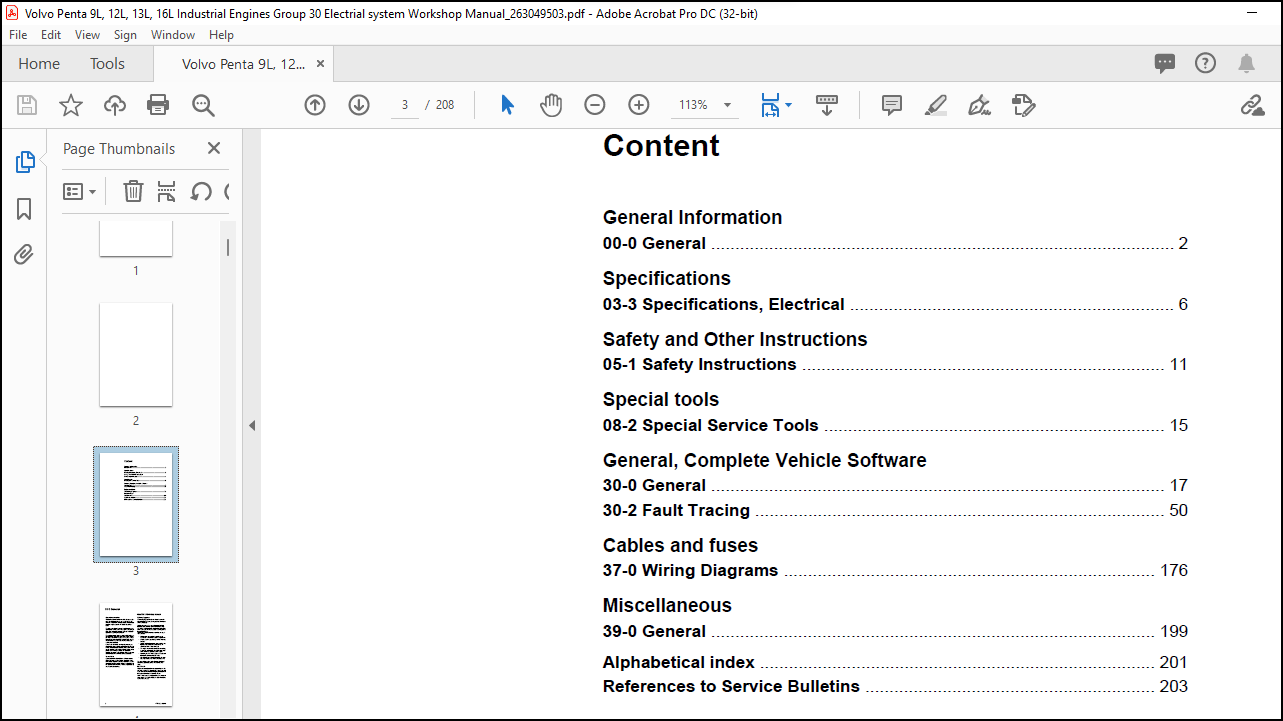This screenshot has height=721, width=1283.
Task: Open the Sign menu
Action: click(x=125, y=34)
